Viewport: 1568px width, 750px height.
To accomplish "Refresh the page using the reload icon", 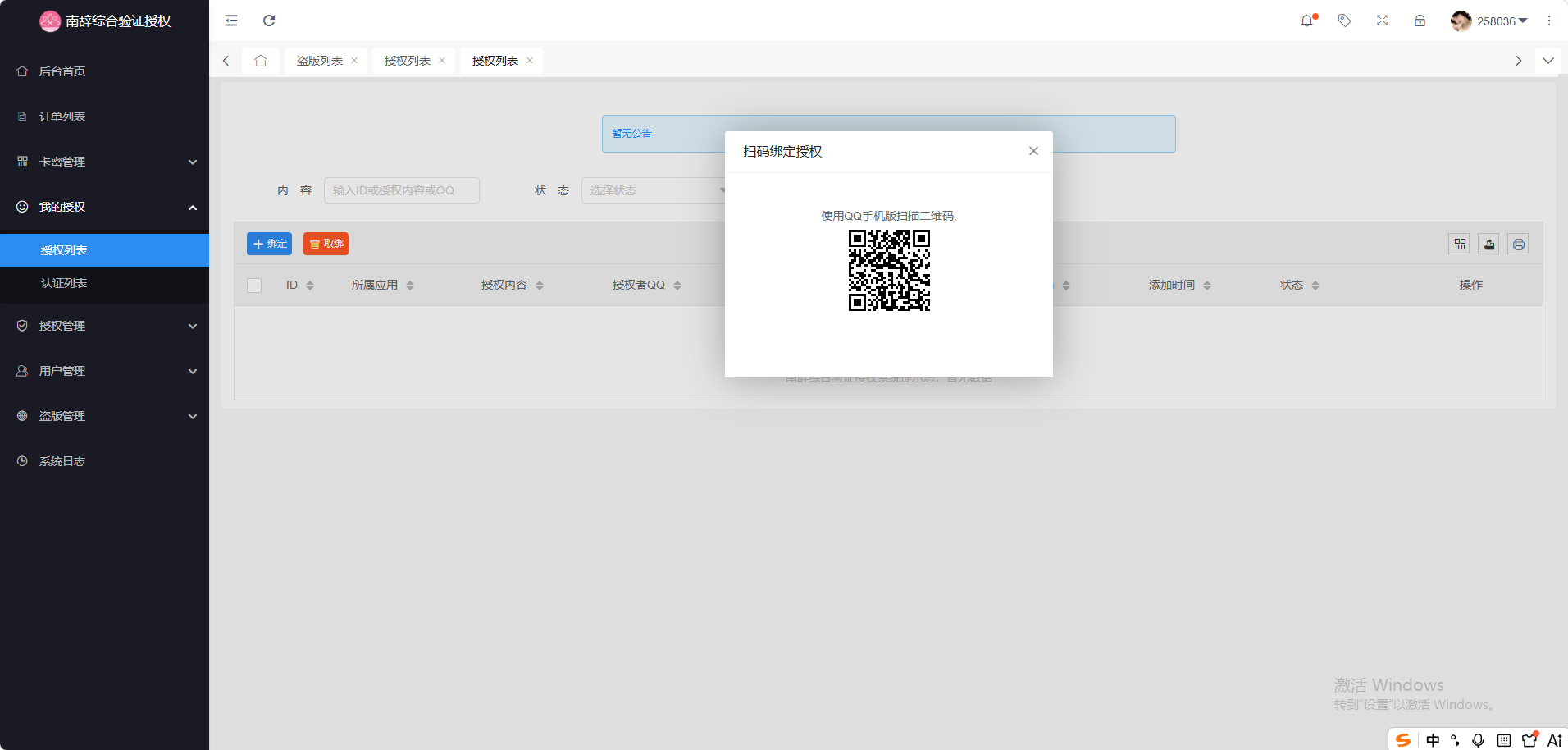I will click(269, 21).
